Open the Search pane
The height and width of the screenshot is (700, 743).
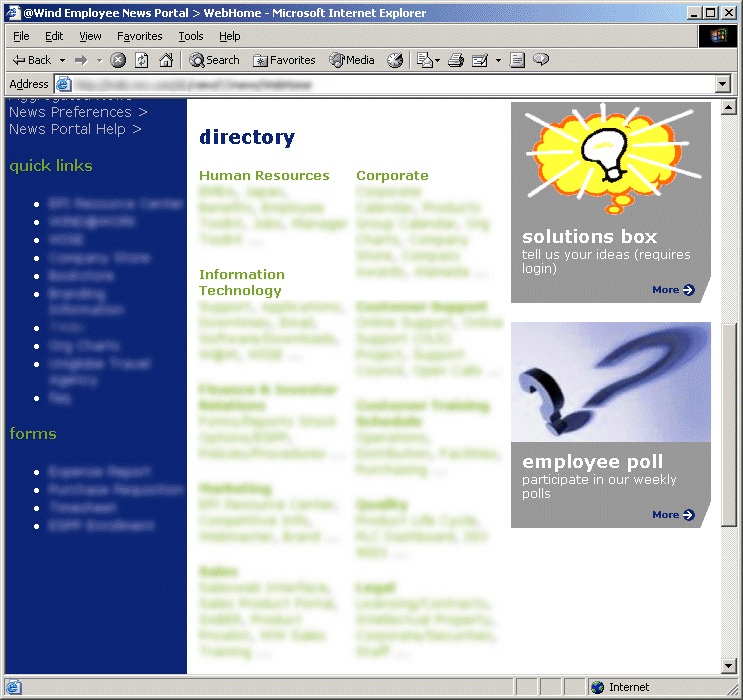click(x=215, y=60)
